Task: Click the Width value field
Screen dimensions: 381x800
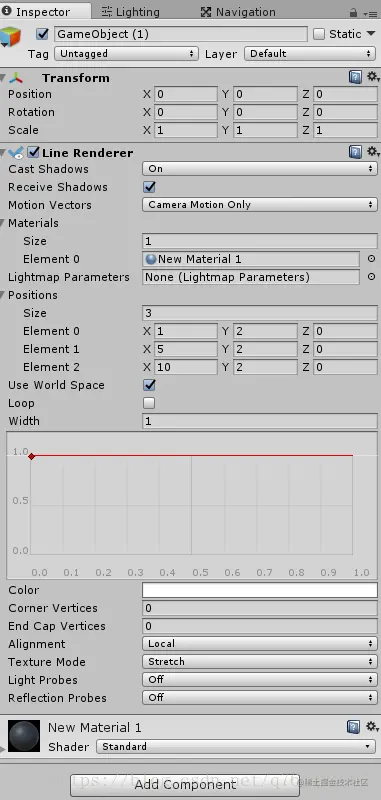Action: [x=260, y=421]
